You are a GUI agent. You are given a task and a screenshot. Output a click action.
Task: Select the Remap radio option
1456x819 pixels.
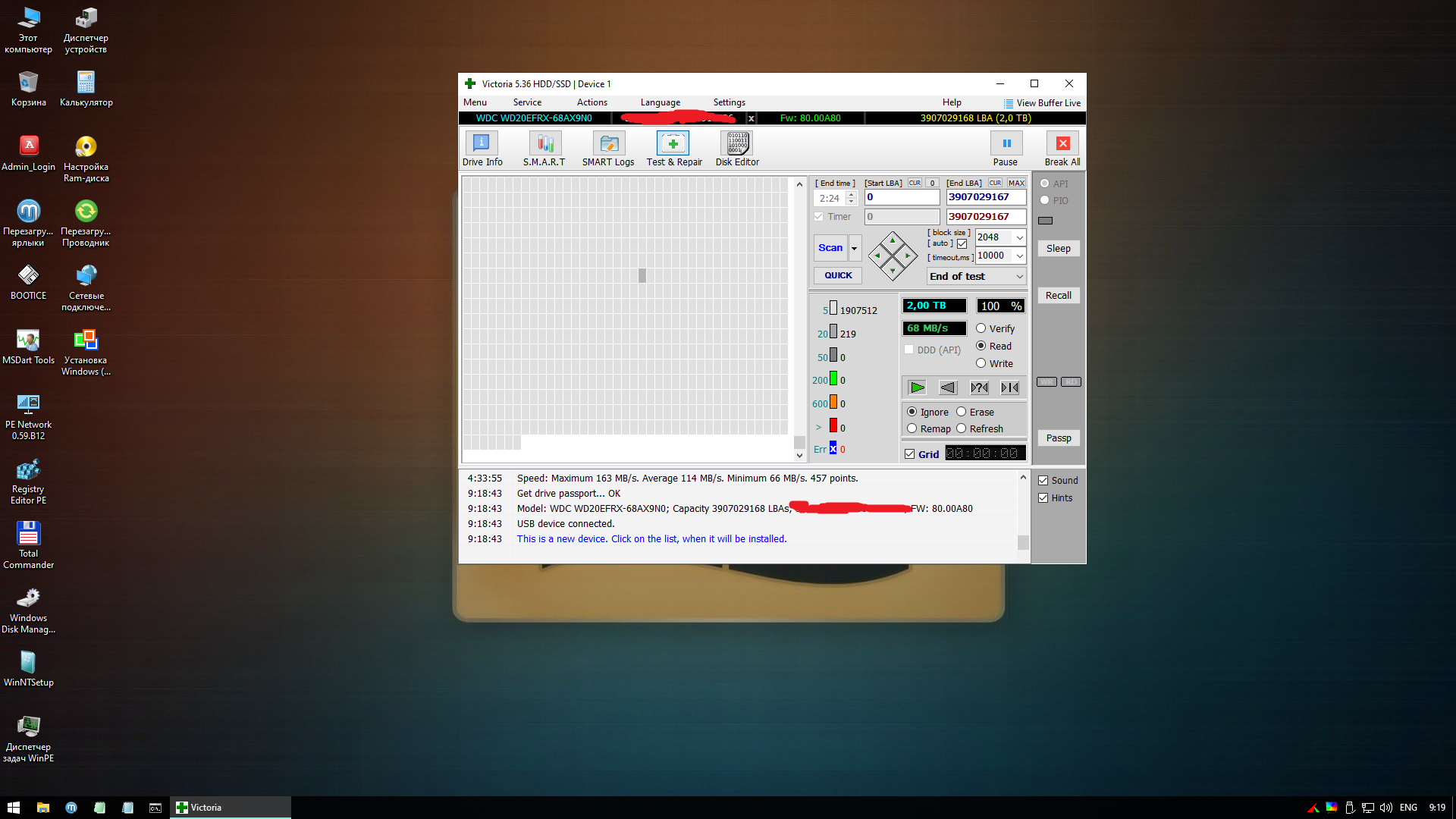tap(912, 428)
